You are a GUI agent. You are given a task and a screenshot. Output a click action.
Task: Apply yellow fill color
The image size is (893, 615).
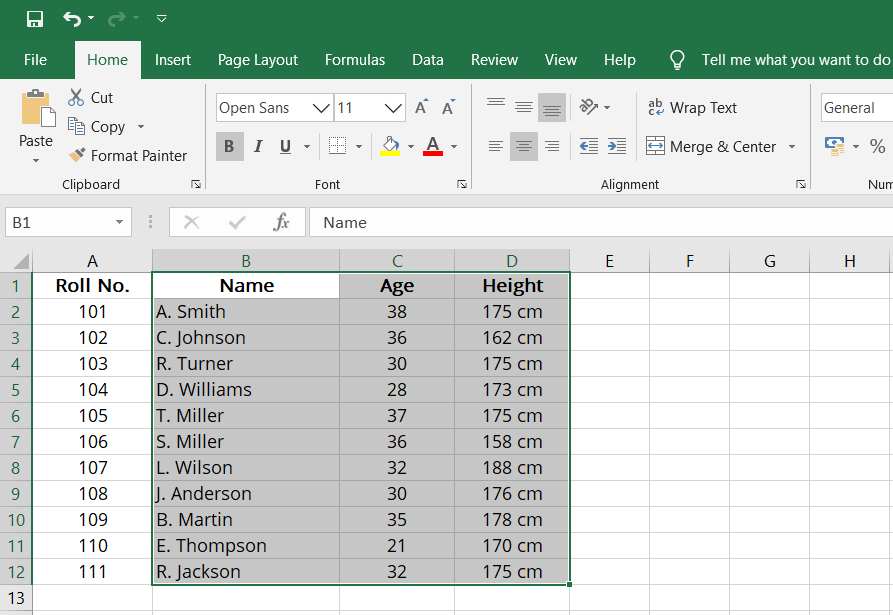(x=390, y=146)
